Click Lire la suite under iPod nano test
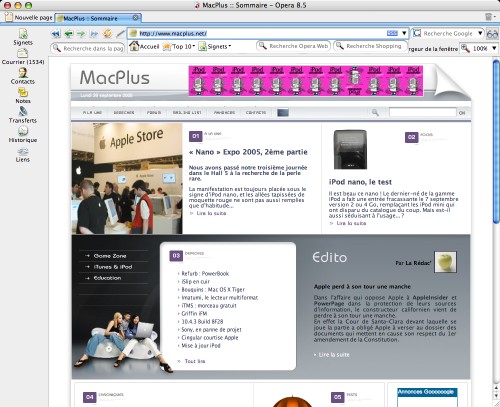This screenshot has width=500, height=407. pos(351,223)
